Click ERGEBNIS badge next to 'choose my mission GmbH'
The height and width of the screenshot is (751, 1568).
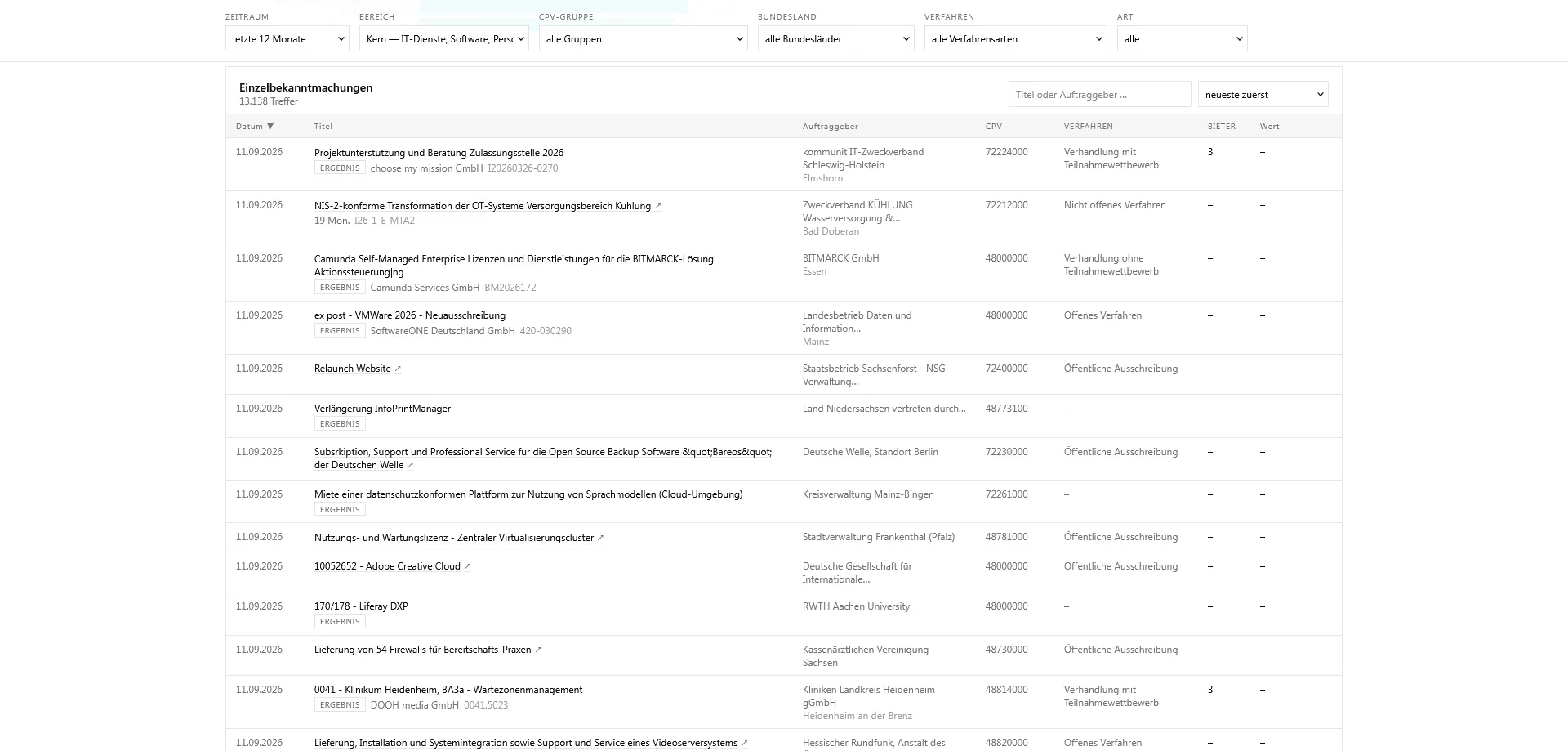point(340,168)
